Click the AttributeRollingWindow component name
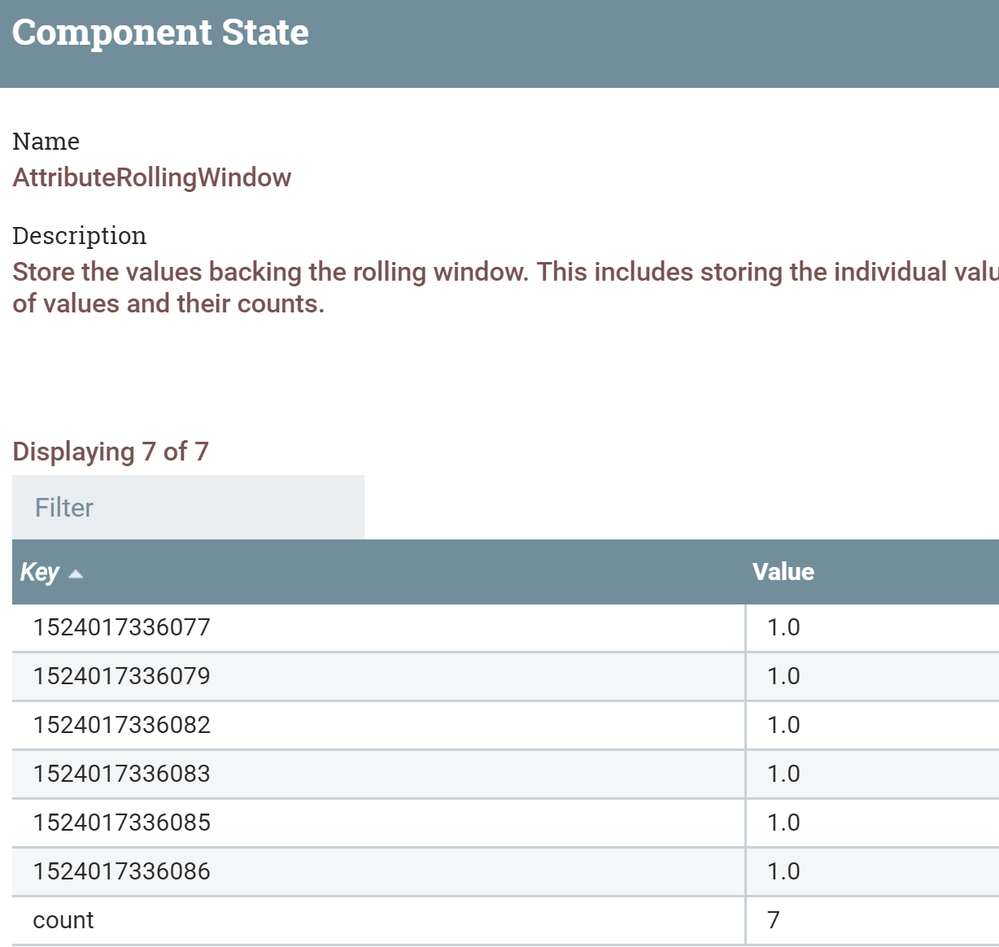This screenshot has height=947, width=999. pyautogui.click(x=152, y=178)
